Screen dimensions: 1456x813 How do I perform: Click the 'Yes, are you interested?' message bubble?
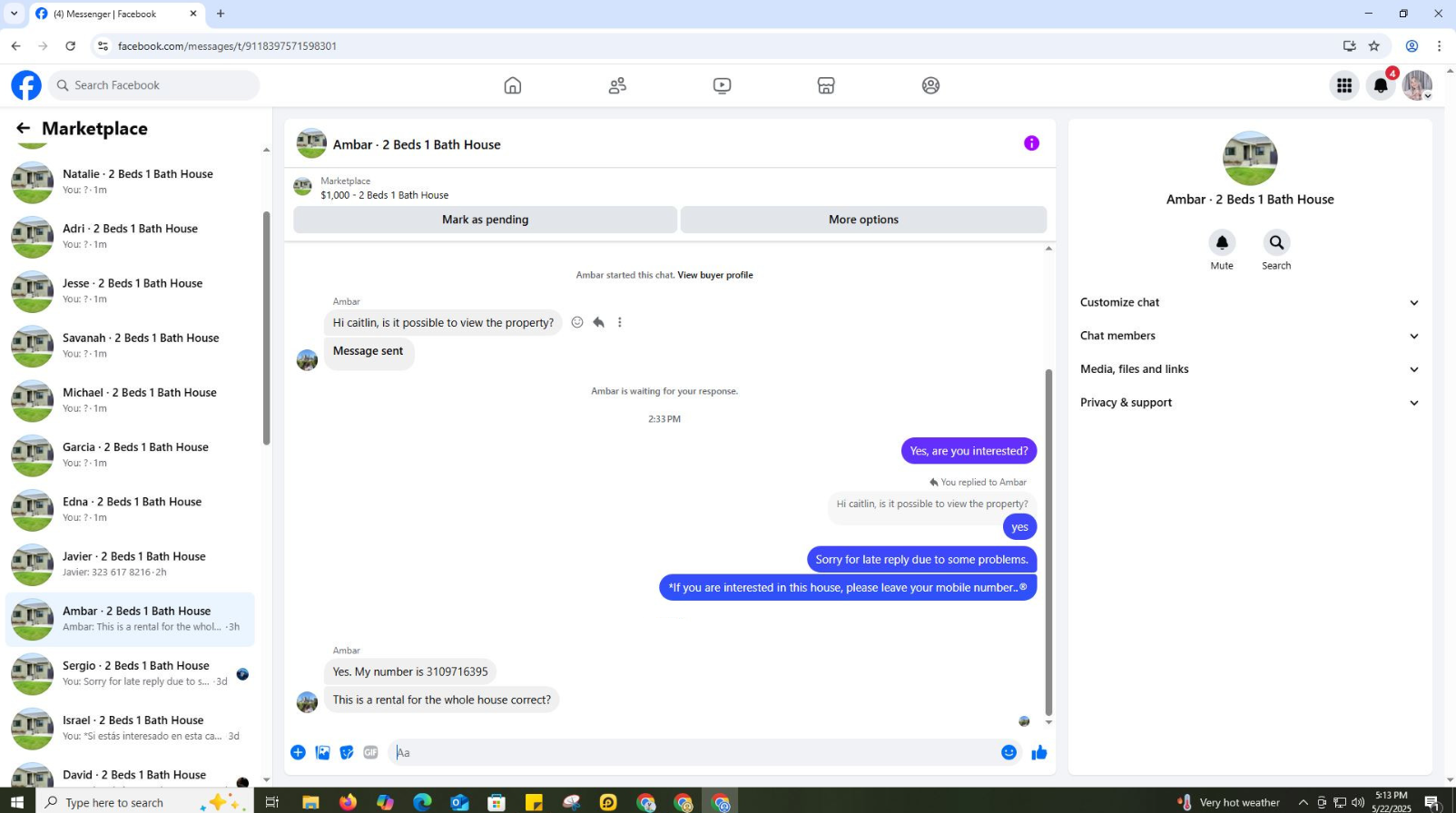point(969,451)
